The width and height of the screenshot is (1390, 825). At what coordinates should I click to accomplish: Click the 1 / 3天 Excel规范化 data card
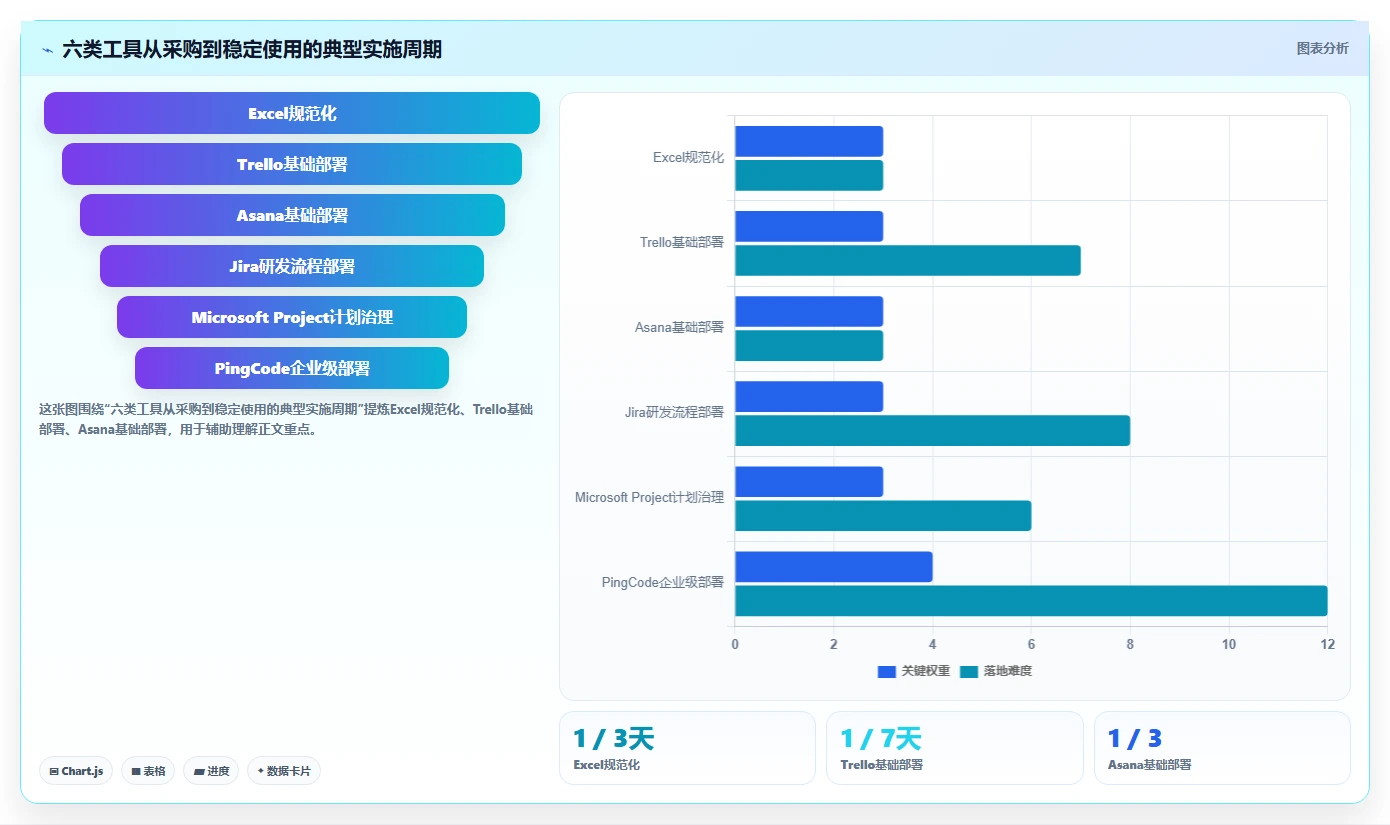[x=687, y=748]
